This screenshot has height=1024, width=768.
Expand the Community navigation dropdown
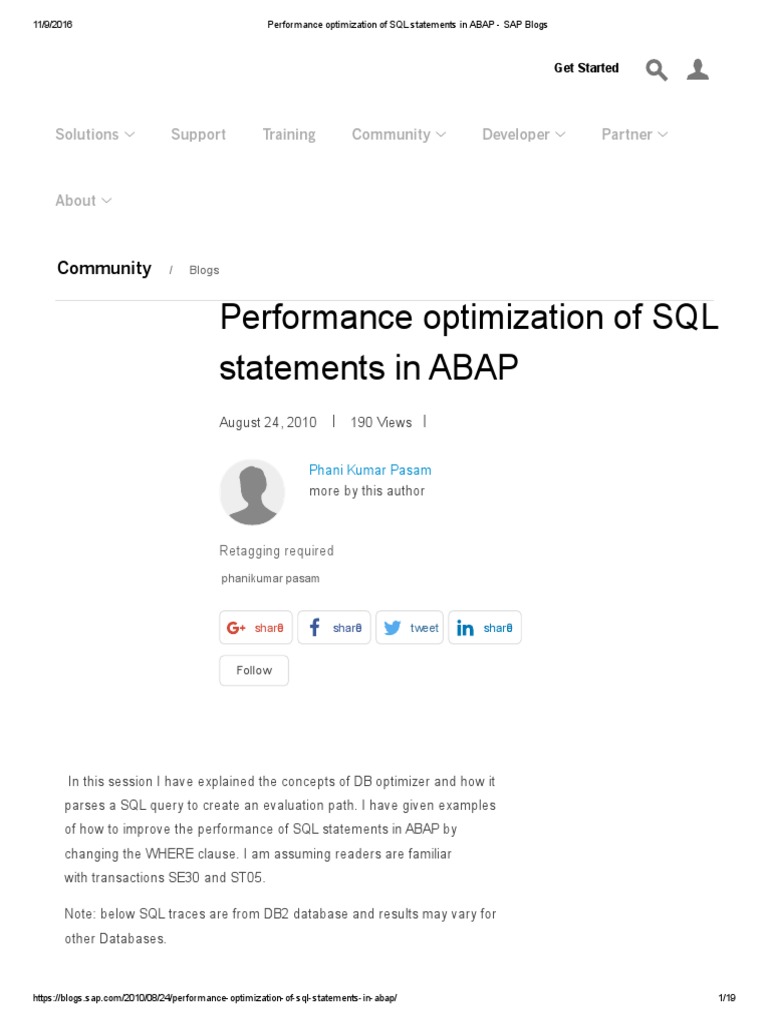398,134
